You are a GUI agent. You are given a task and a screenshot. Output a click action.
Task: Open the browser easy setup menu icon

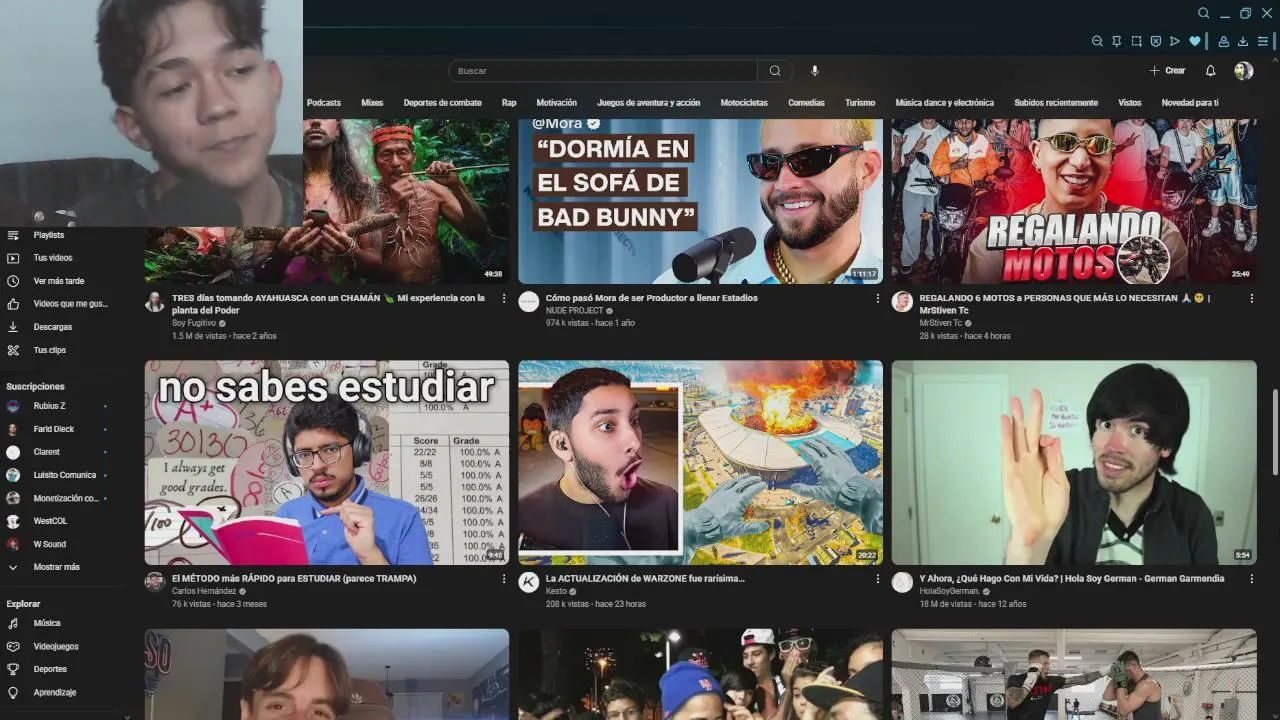point(1263,41)
